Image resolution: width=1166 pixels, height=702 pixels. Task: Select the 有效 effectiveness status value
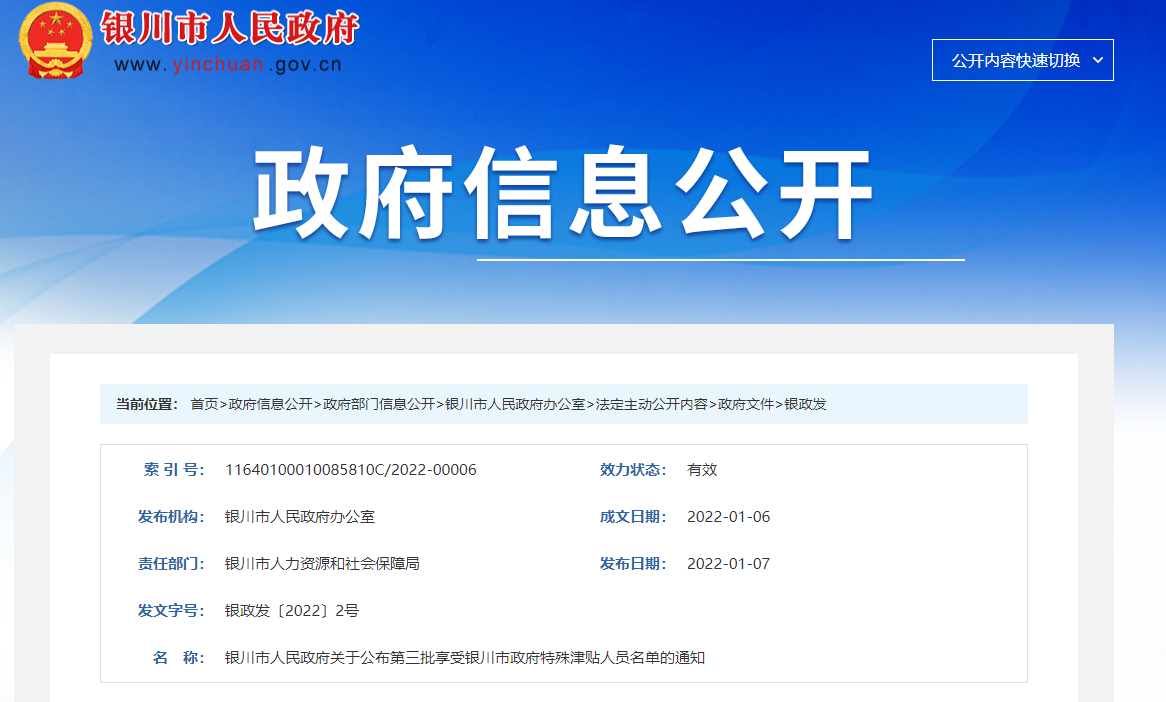click(700, 469)
